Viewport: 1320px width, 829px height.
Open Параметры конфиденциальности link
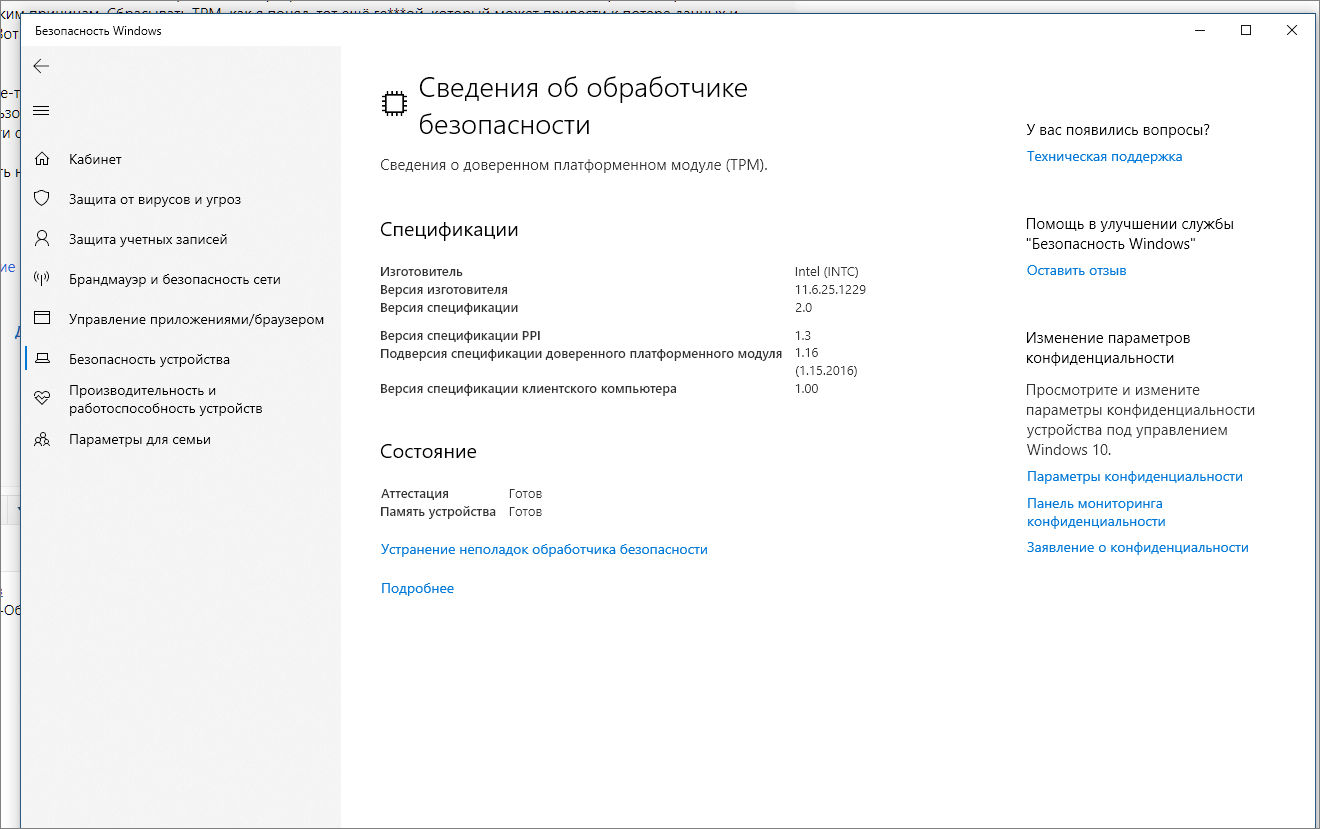pyautogui.click(x=1134, y=476)
